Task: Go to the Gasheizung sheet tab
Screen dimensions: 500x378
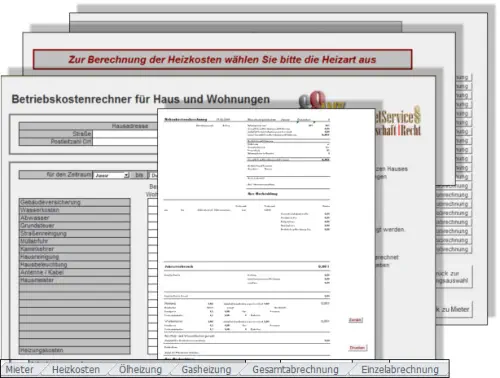Action: click(206, 369)
